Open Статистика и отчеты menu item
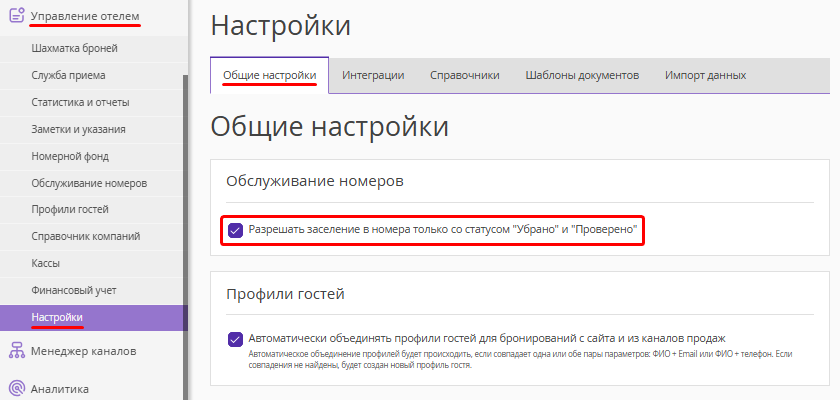840x400 pixels. pos(94,102)
